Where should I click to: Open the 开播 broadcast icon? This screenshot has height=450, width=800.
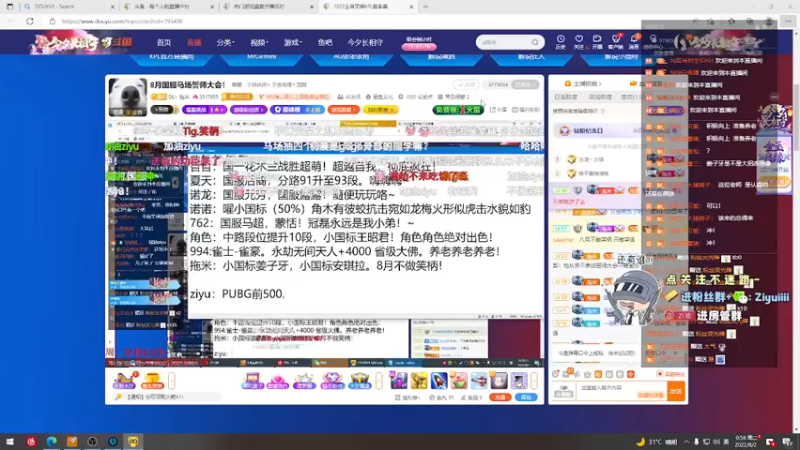pyautogui.click(x=597, y=42)
